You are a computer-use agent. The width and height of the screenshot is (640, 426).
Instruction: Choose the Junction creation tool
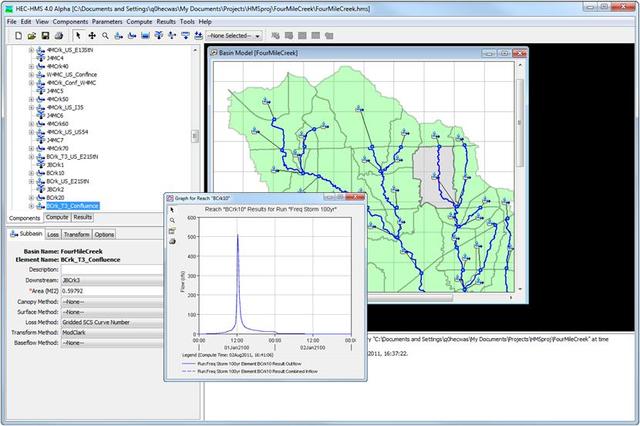click(x=159, y=36)
